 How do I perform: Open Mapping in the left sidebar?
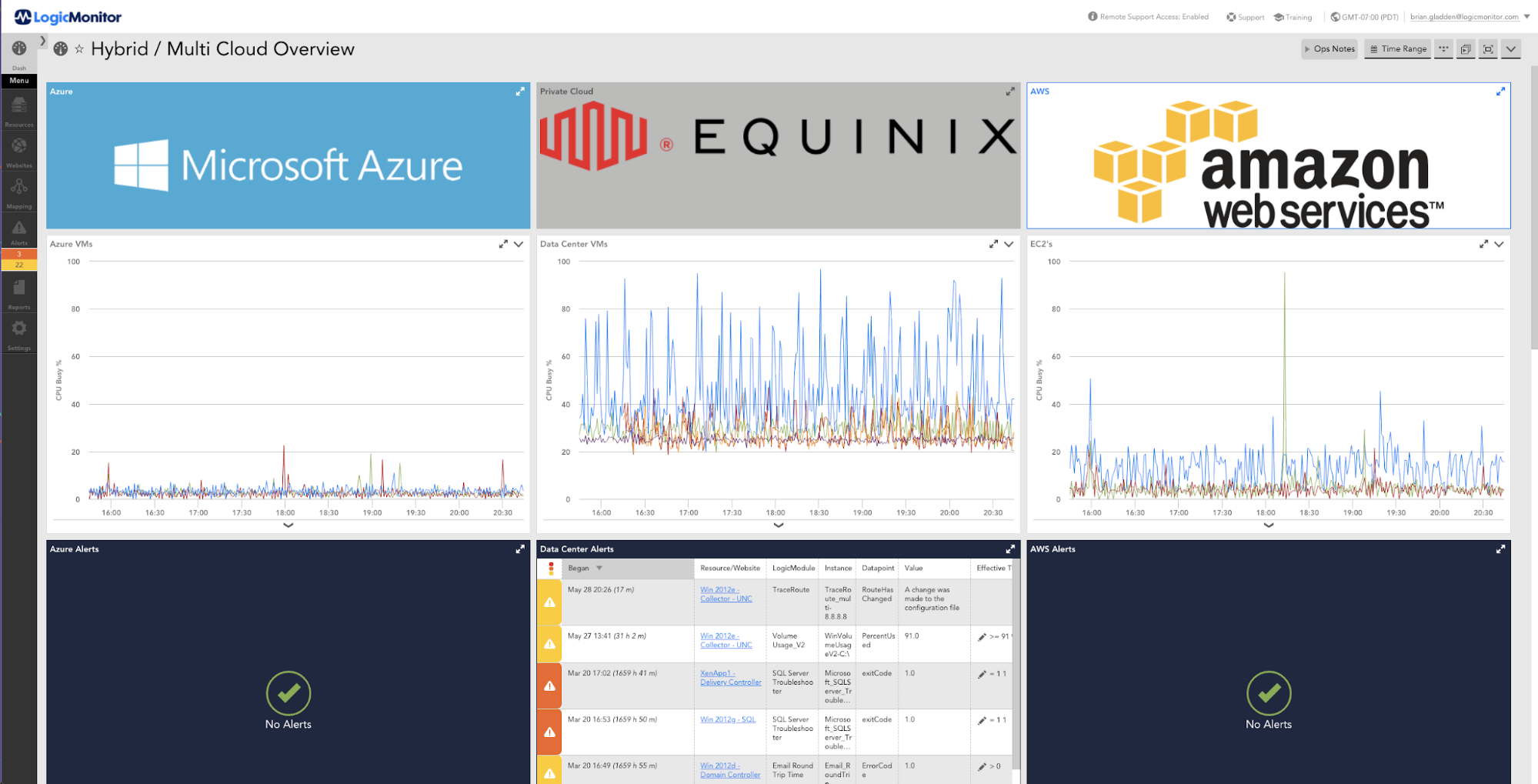click(19, 192)
